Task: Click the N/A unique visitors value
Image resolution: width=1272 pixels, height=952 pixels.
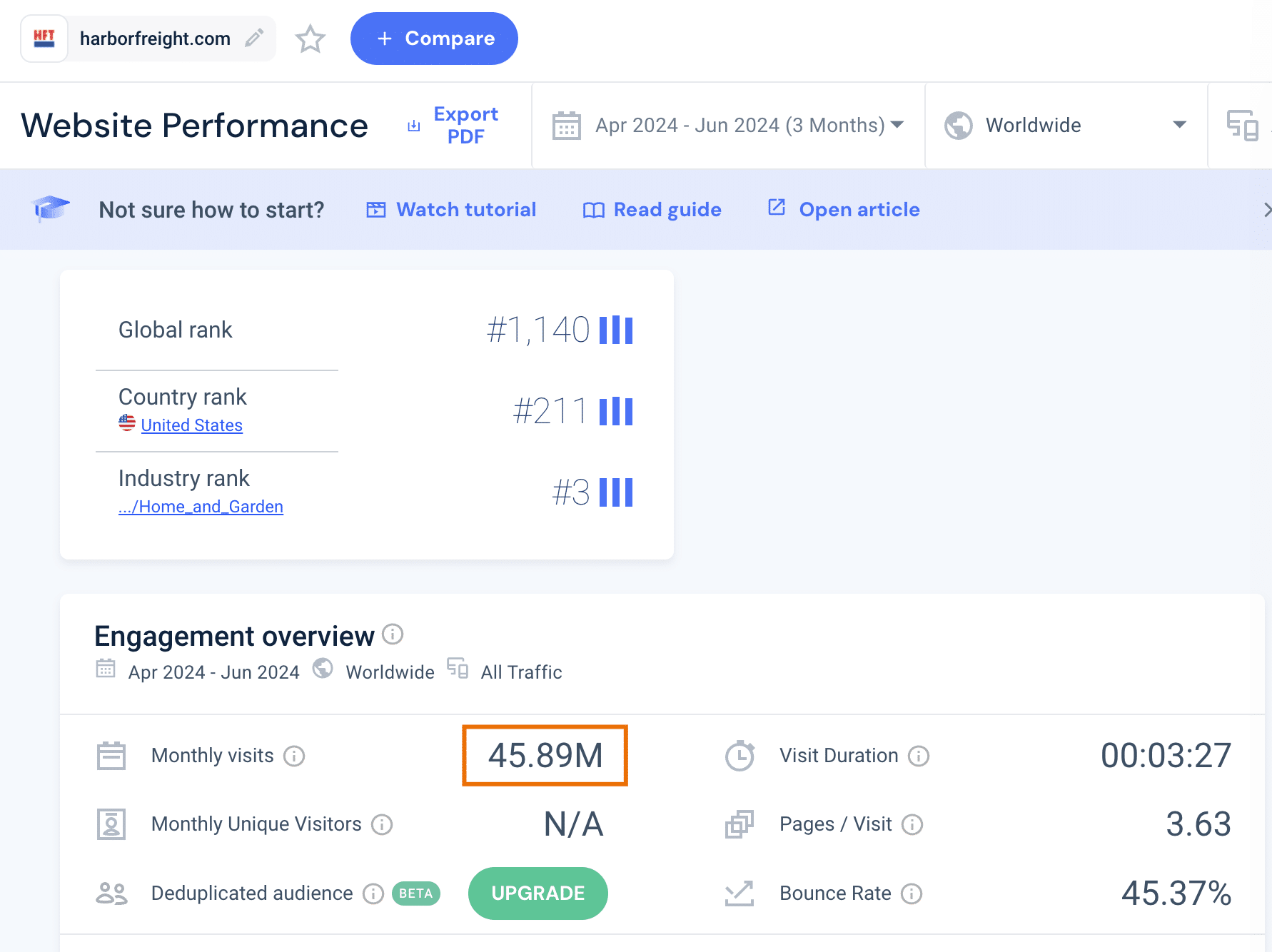Action: click(574, 824)
